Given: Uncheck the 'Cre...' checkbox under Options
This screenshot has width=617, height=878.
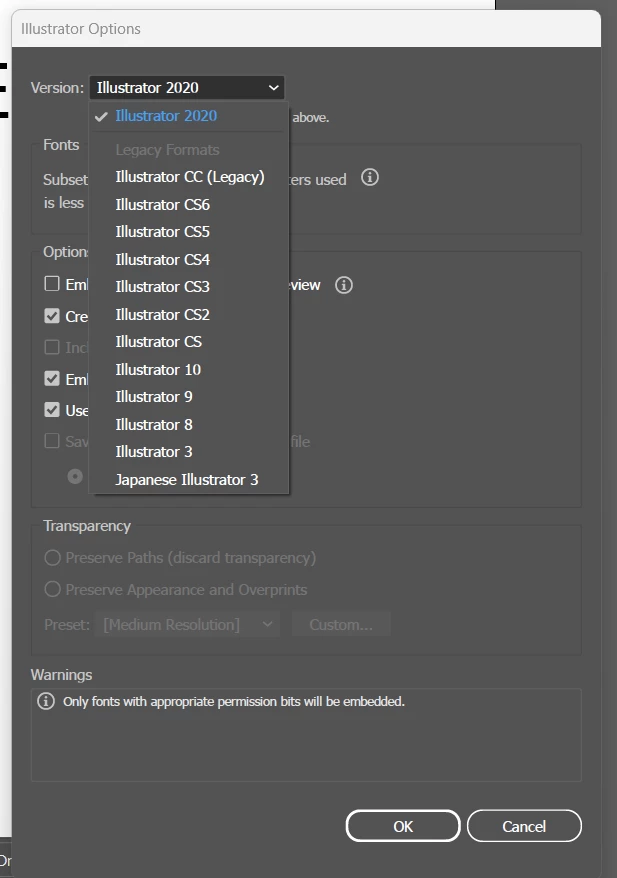Looking at the screenshot, I should (52, 316).
